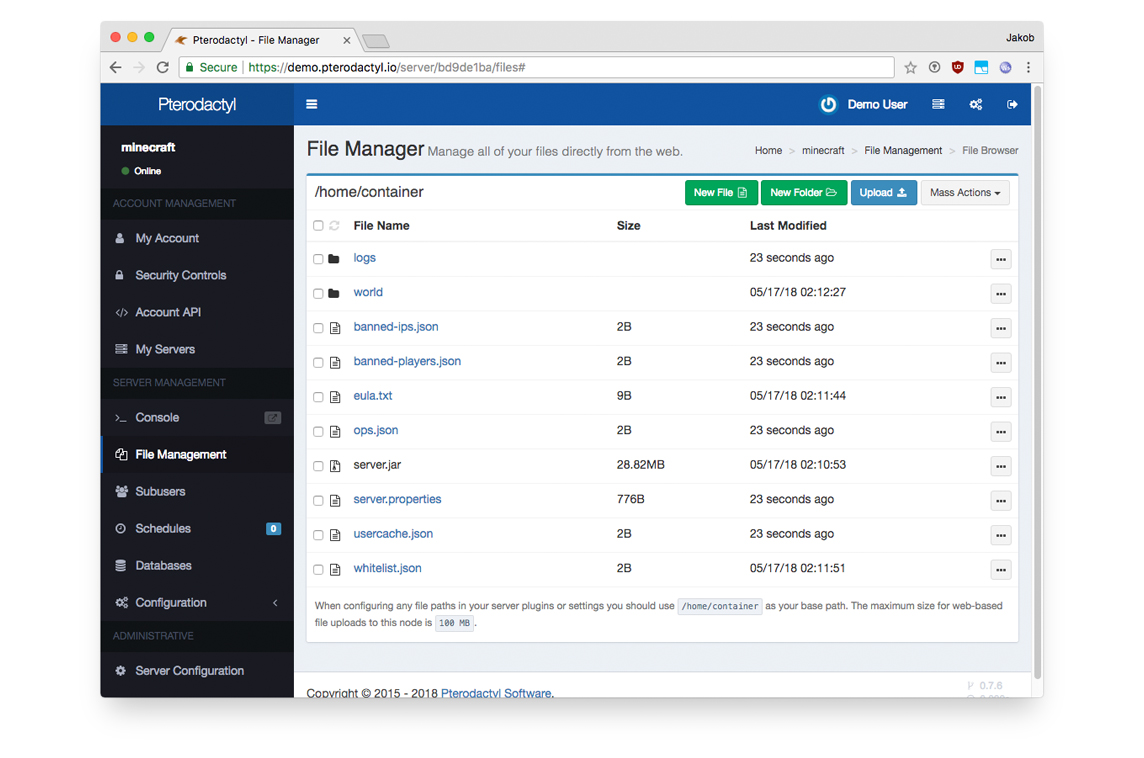The image size is (1144, 758).
Task: Click the Demo User power avatar icon
Action: (828, 104)
